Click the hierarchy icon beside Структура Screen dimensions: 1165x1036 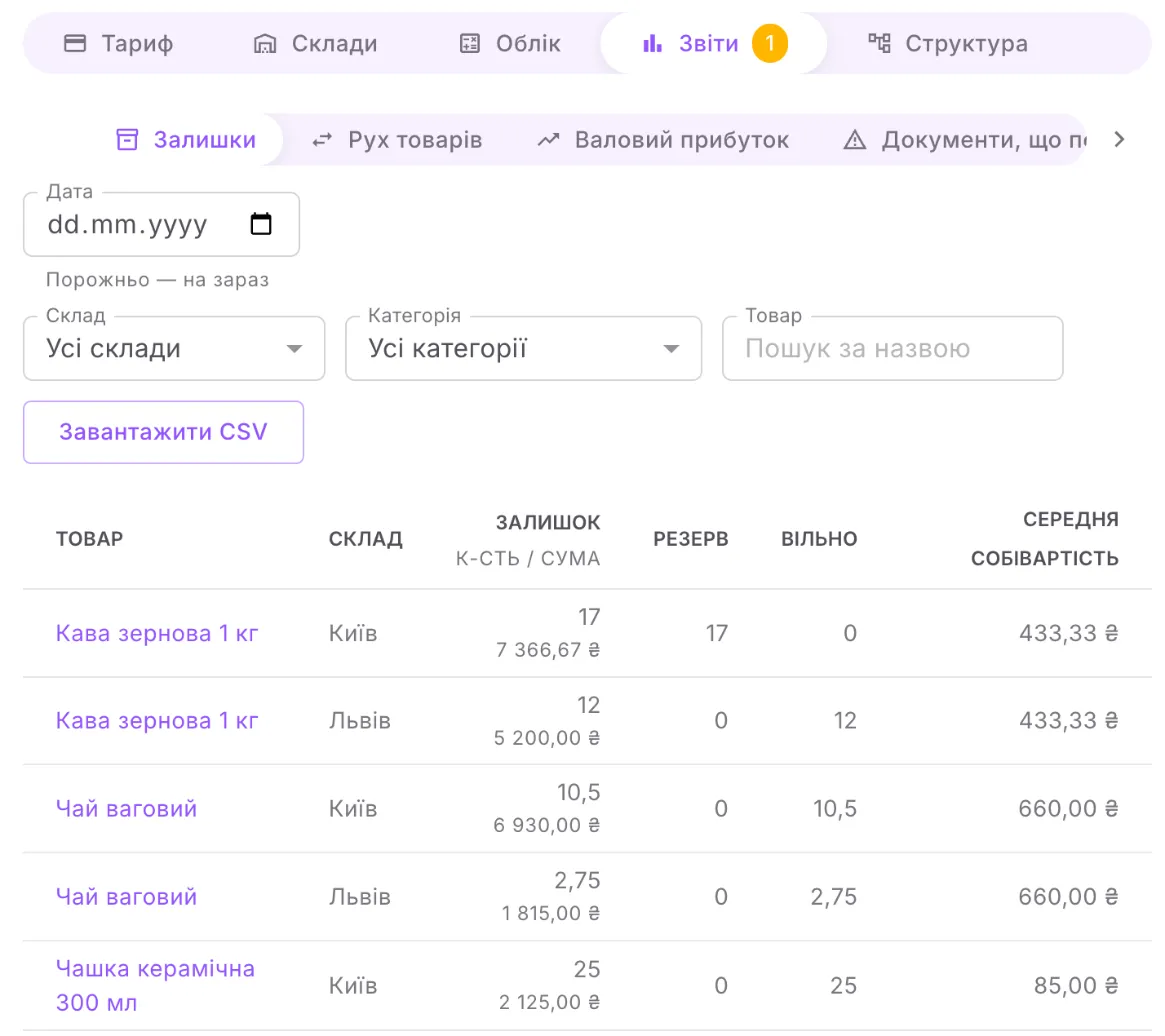click(880, 43)
